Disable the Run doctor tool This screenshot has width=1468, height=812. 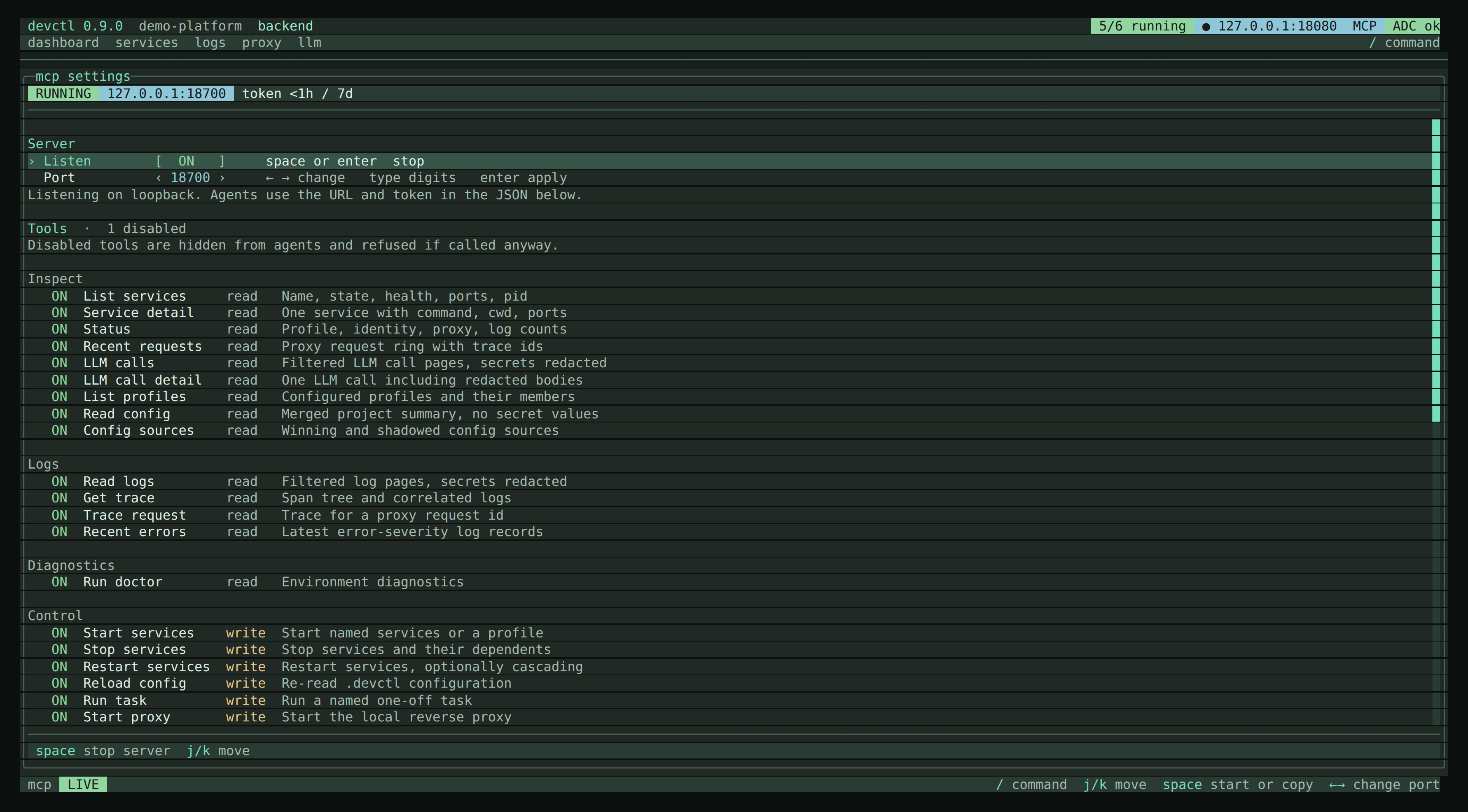coord(59,582)
